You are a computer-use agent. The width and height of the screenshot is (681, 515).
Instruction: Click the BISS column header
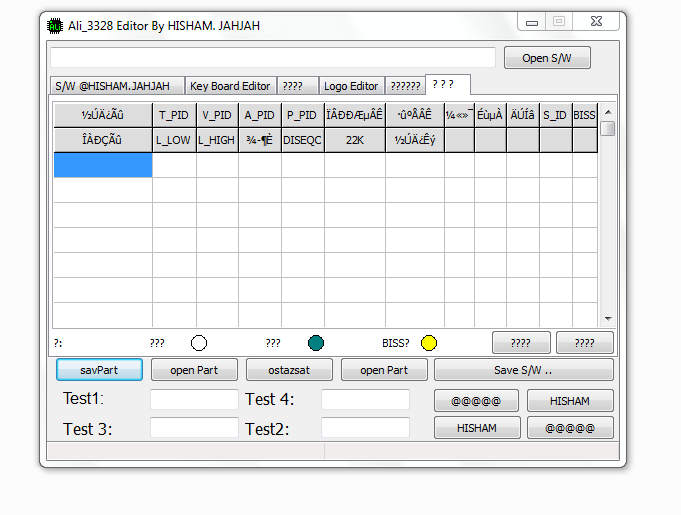(585, 115)
